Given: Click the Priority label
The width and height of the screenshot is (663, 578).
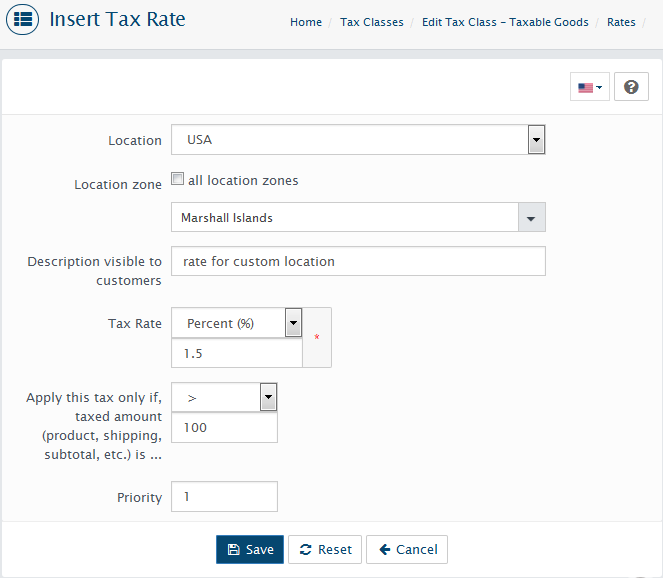Looking at the screenshot, I should (140, 498).
